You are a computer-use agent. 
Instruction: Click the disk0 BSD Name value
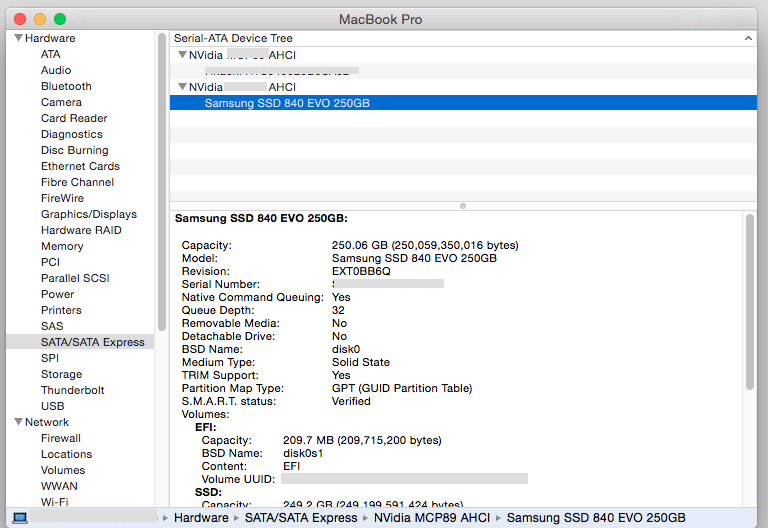pos(346,349)
